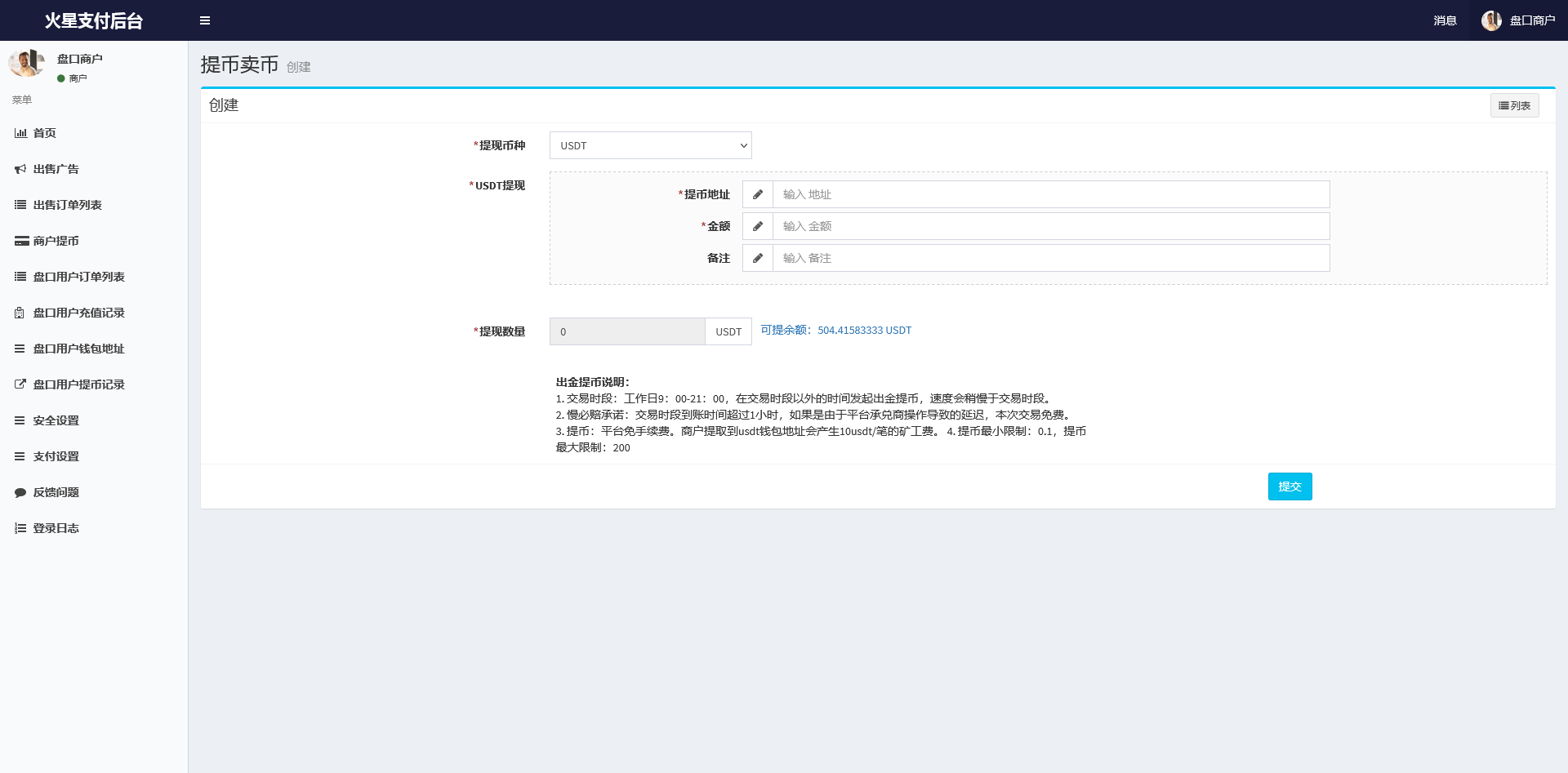Click the 出售广告 megaphone icon
1568x773 pixels.
pyautogui.click(x=20, y=168)
